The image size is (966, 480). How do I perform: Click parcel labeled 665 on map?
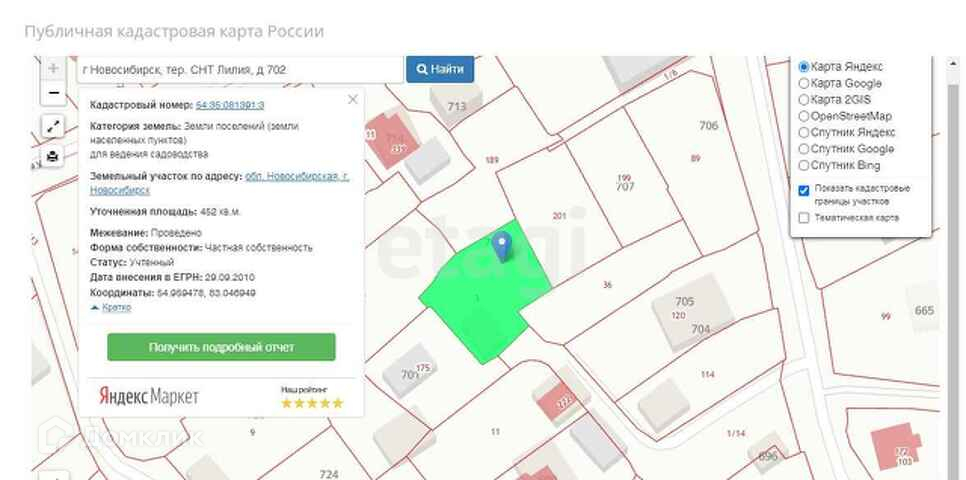pyautogui.click(x=924, y=311)
